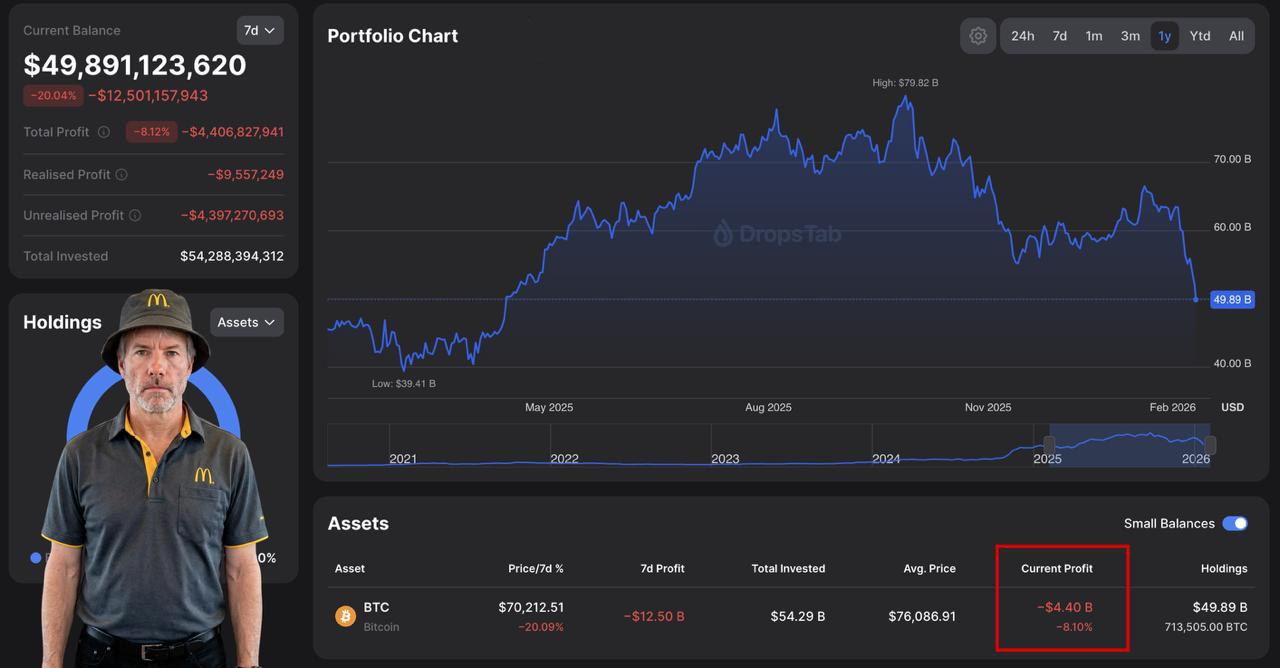Sort assets by Holdings column
This screenshot has width=1280, height=668.
click(x=1223, y=568)
